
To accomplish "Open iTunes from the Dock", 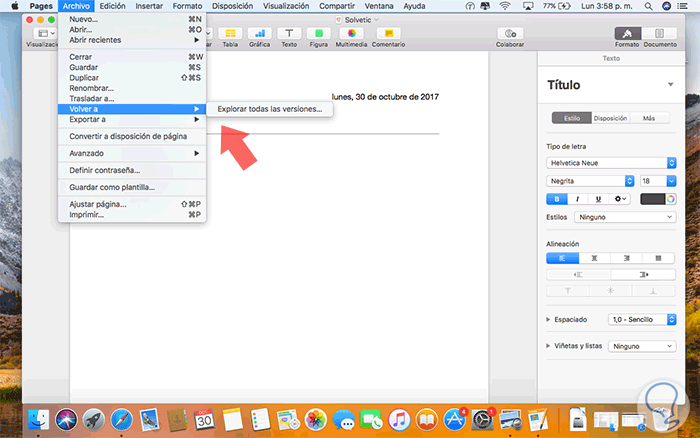I will point(399,420).
